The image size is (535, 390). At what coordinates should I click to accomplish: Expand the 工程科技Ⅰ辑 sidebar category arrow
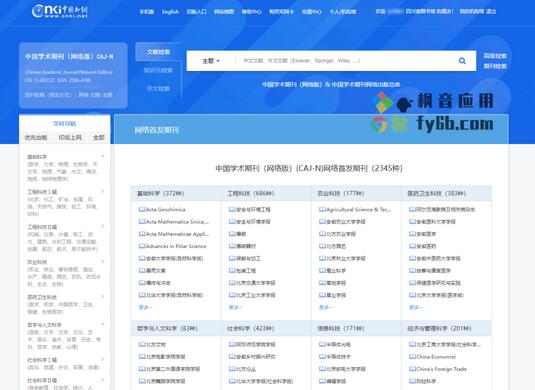click(x=102, y=191)
